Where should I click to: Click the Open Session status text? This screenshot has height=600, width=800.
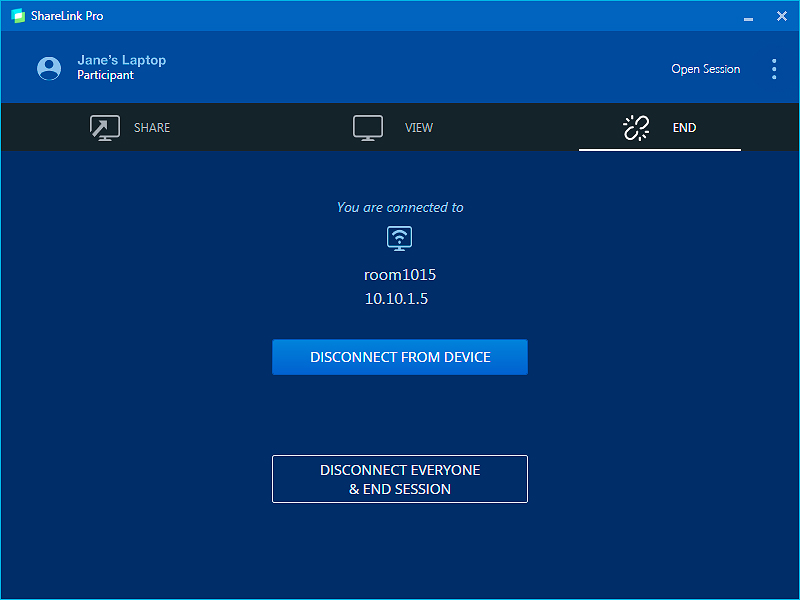(705, 69)
